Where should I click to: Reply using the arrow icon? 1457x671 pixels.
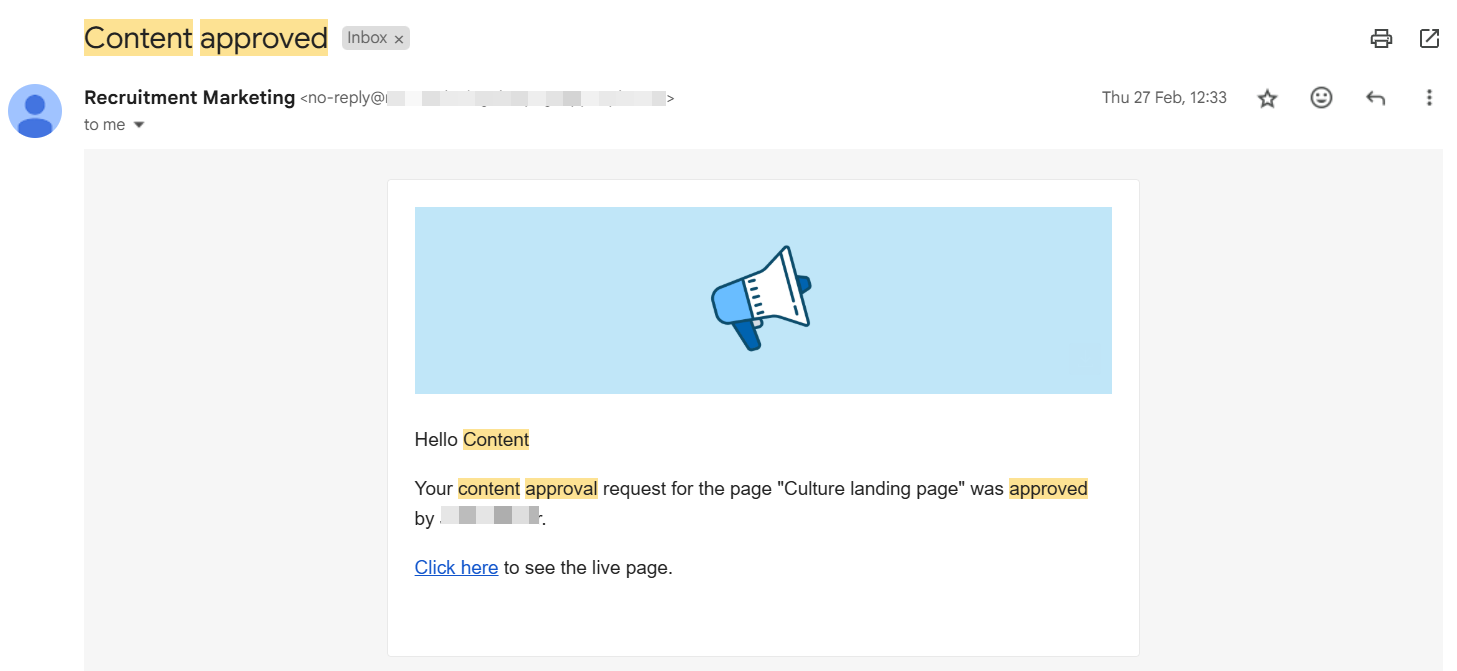(x=1375, y=98)
